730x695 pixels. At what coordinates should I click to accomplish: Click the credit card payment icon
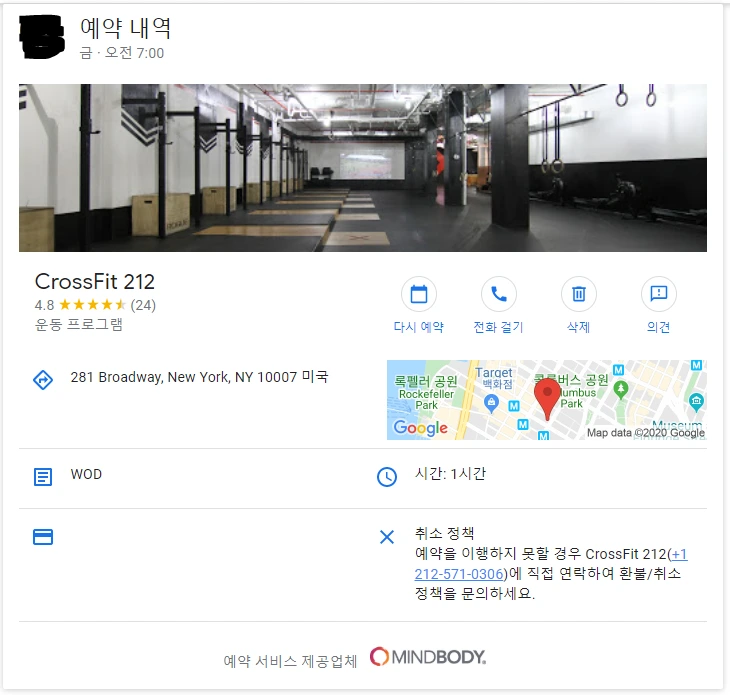pos(43,537)
